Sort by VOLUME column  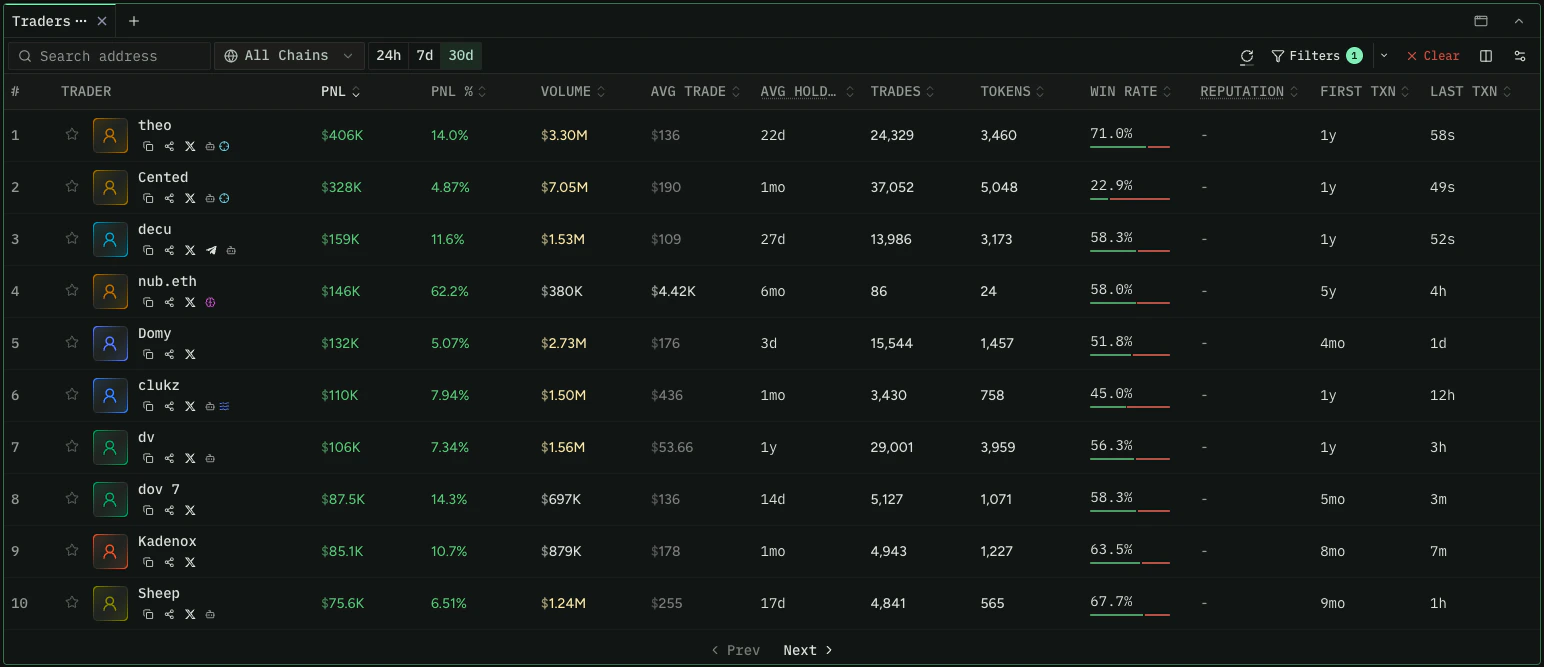(573, 91)
